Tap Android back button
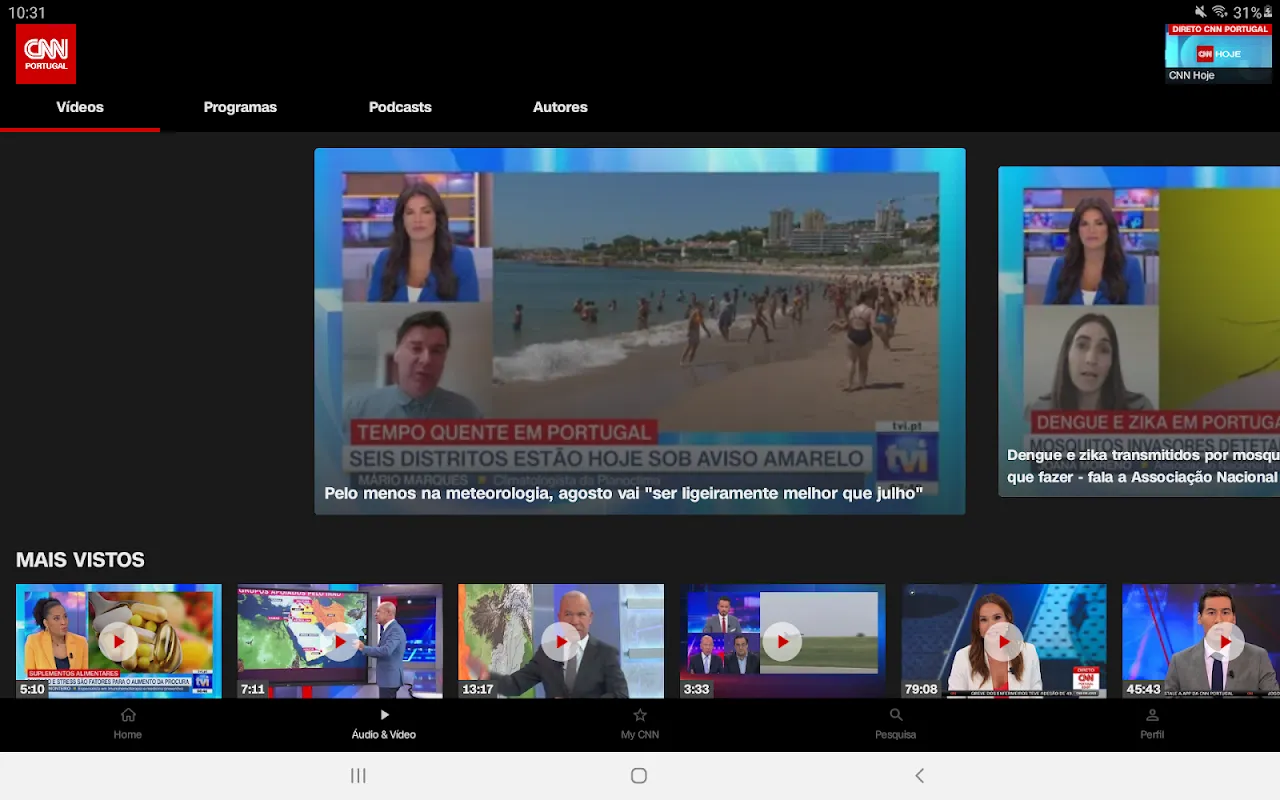This screenshot has height=800, width=1280. [x=920, y=776]
